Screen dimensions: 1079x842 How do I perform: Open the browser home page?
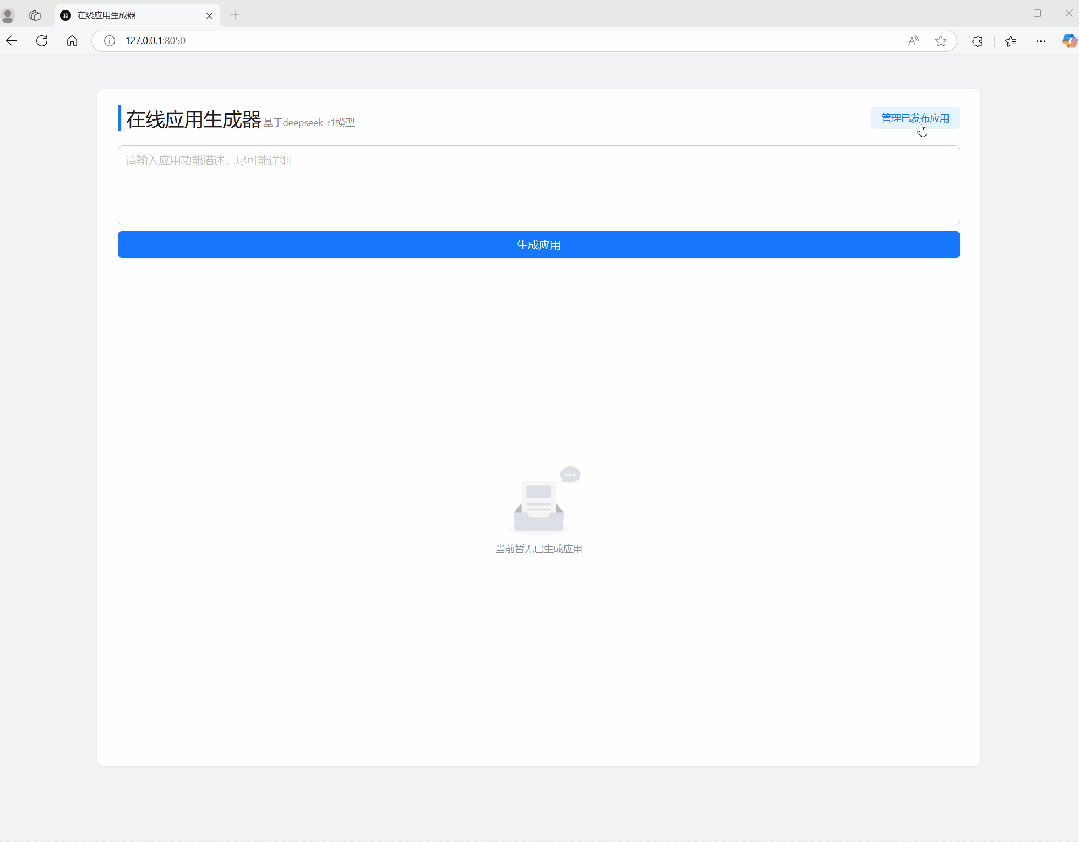point(72,41)
